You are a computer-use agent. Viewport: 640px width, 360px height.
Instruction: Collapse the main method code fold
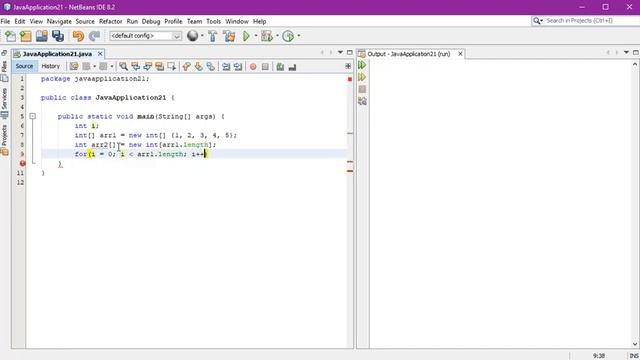(33, 116)
